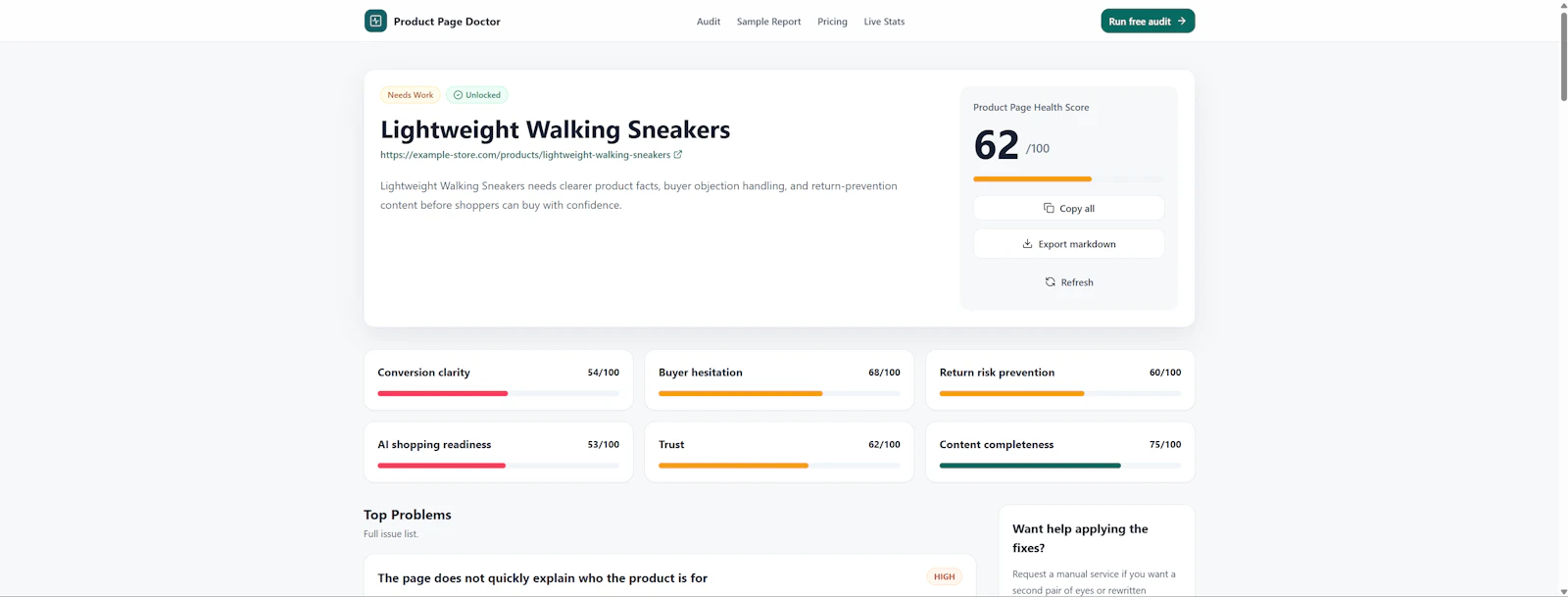Click the Full issue list text
1568x597 pixels.
pyautogui.click(x=391, y=534)
